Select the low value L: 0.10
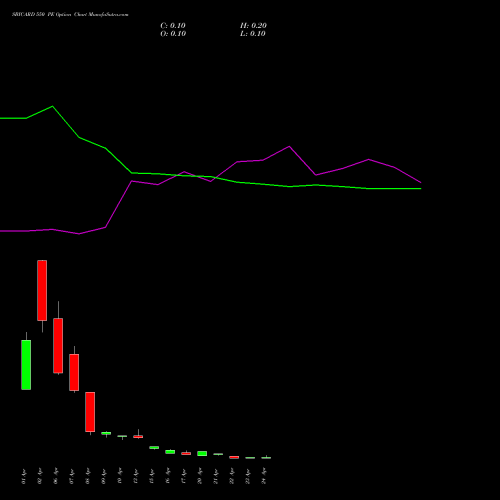 pos(253,34)
